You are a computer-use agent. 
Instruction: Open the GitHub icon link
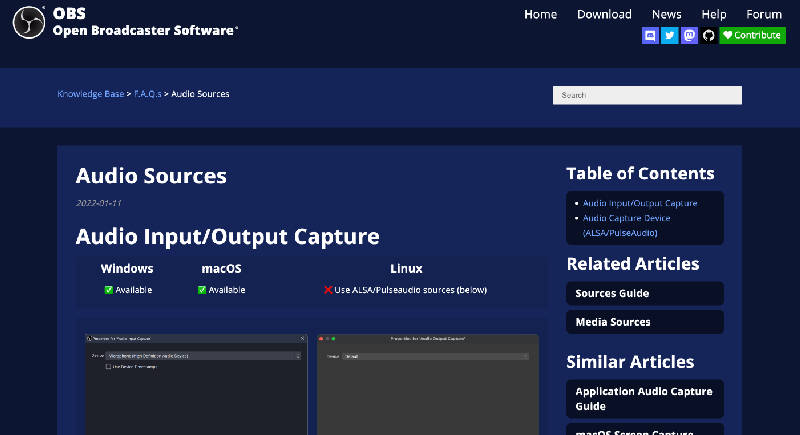[708, 35]
